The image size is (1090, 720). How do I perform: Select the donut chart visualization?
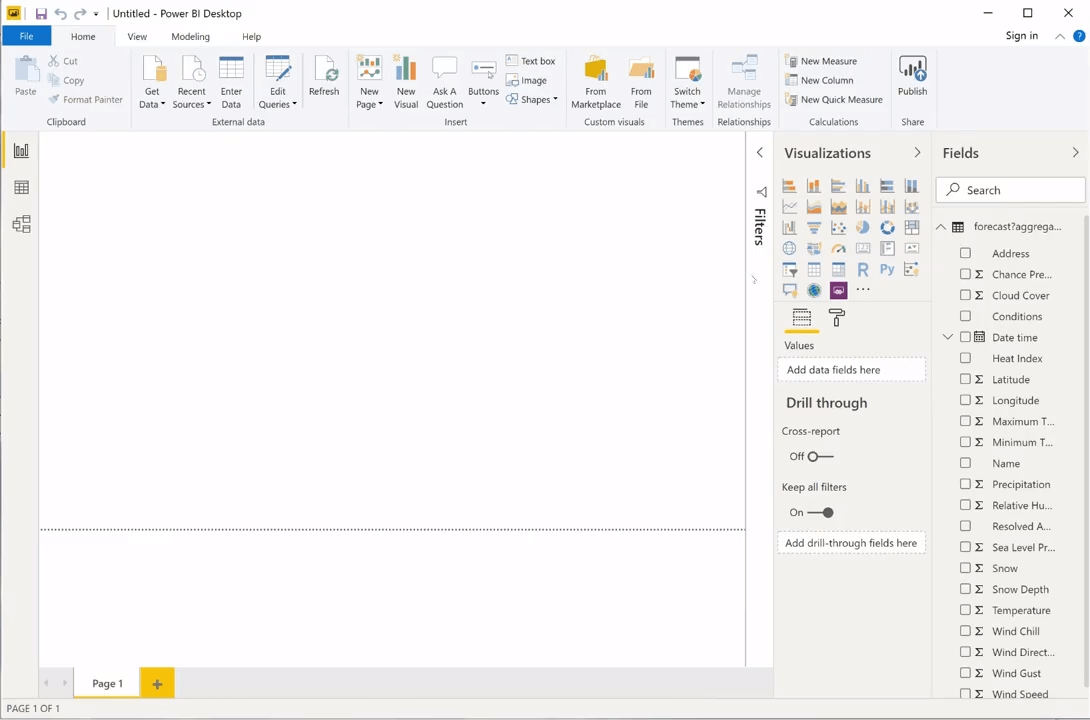coord(887,228)
